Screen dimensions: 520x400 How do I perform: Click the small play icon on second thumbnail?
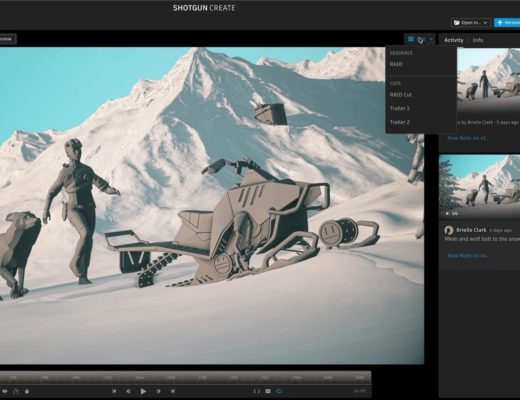click(447, 213)
